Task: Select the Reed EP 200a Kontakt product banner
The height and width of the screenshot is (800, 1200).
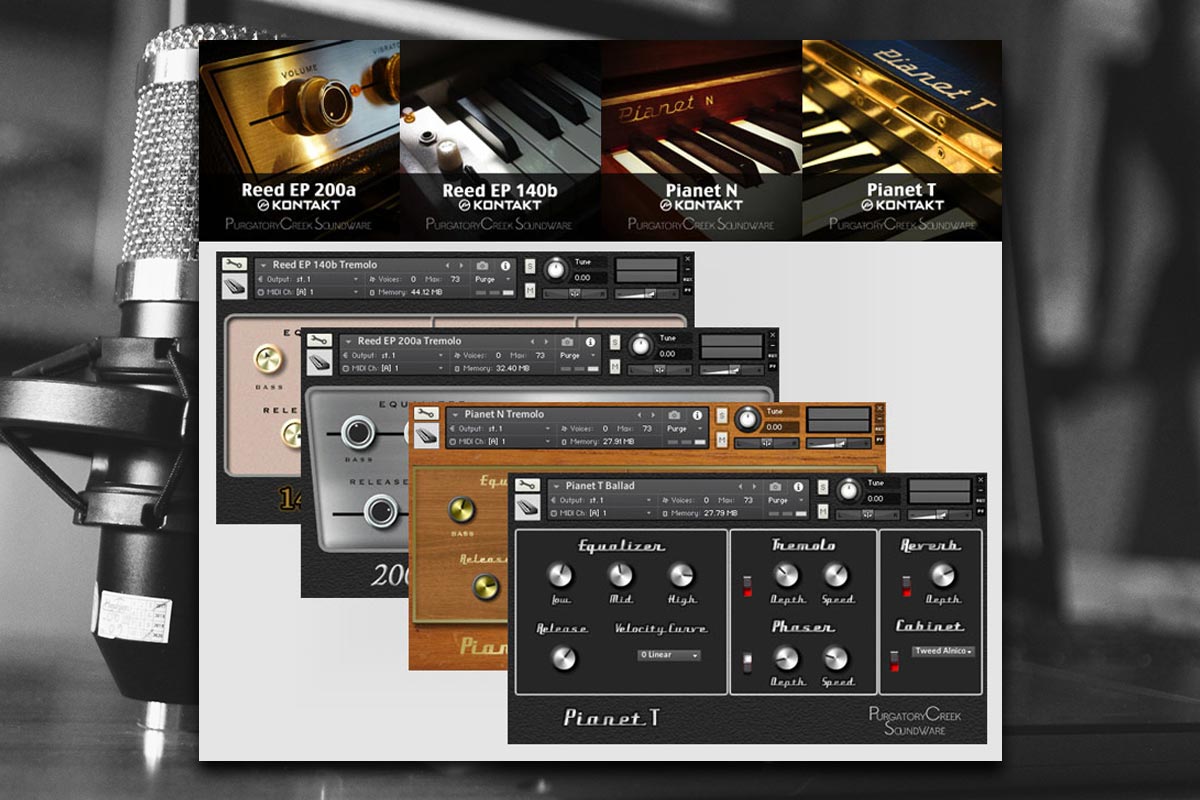Action: (300, 140)
